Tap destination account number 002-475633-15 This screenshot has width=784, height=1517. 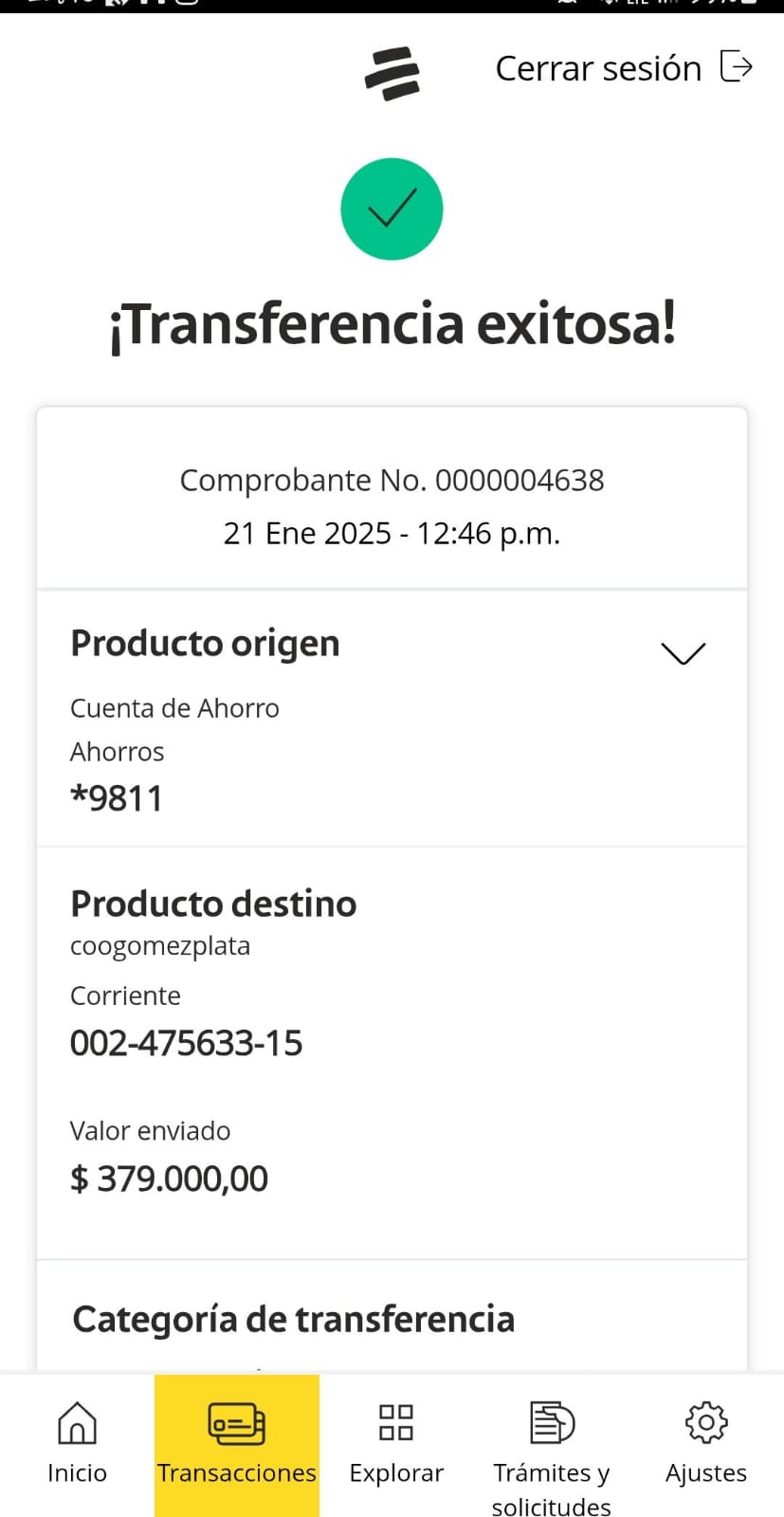click(187, 1043)
